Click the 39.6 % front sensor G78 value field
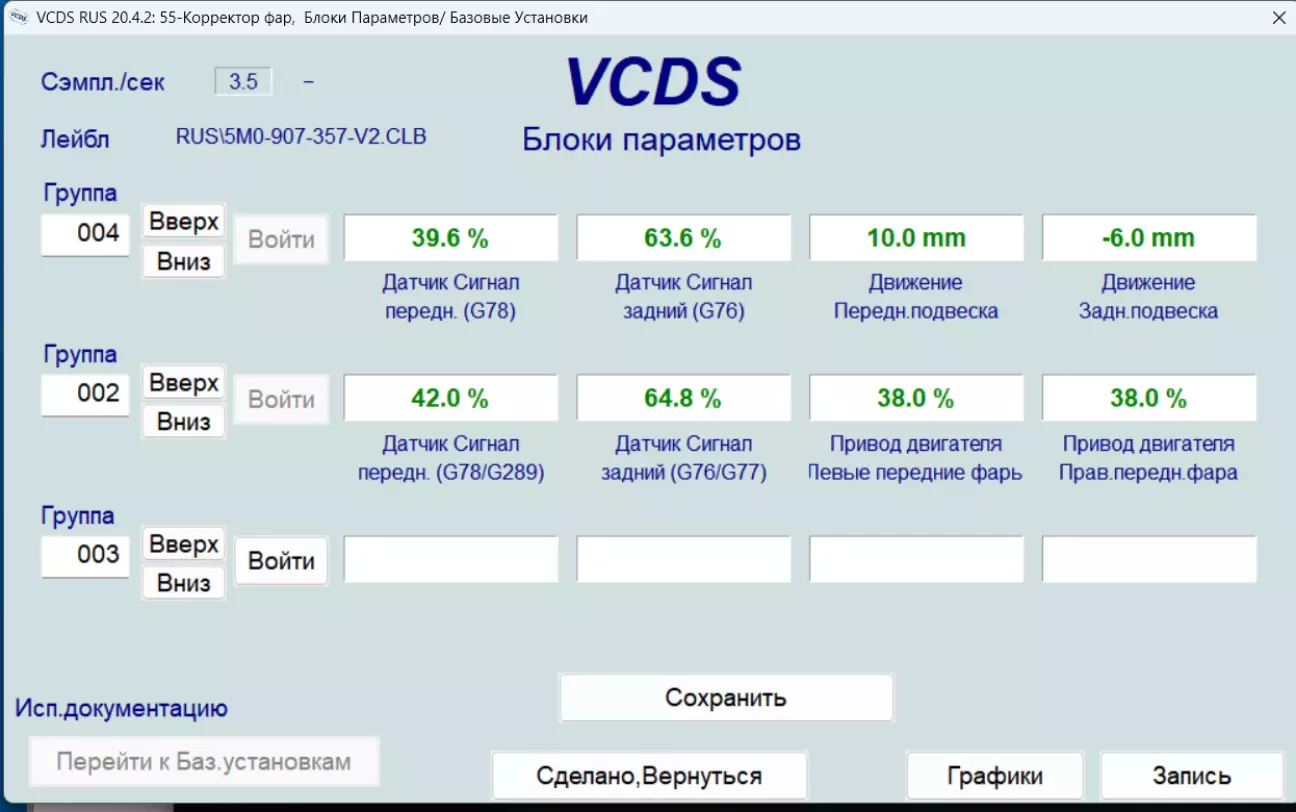This screenshot has width=1296, height=812. (450, 238)
